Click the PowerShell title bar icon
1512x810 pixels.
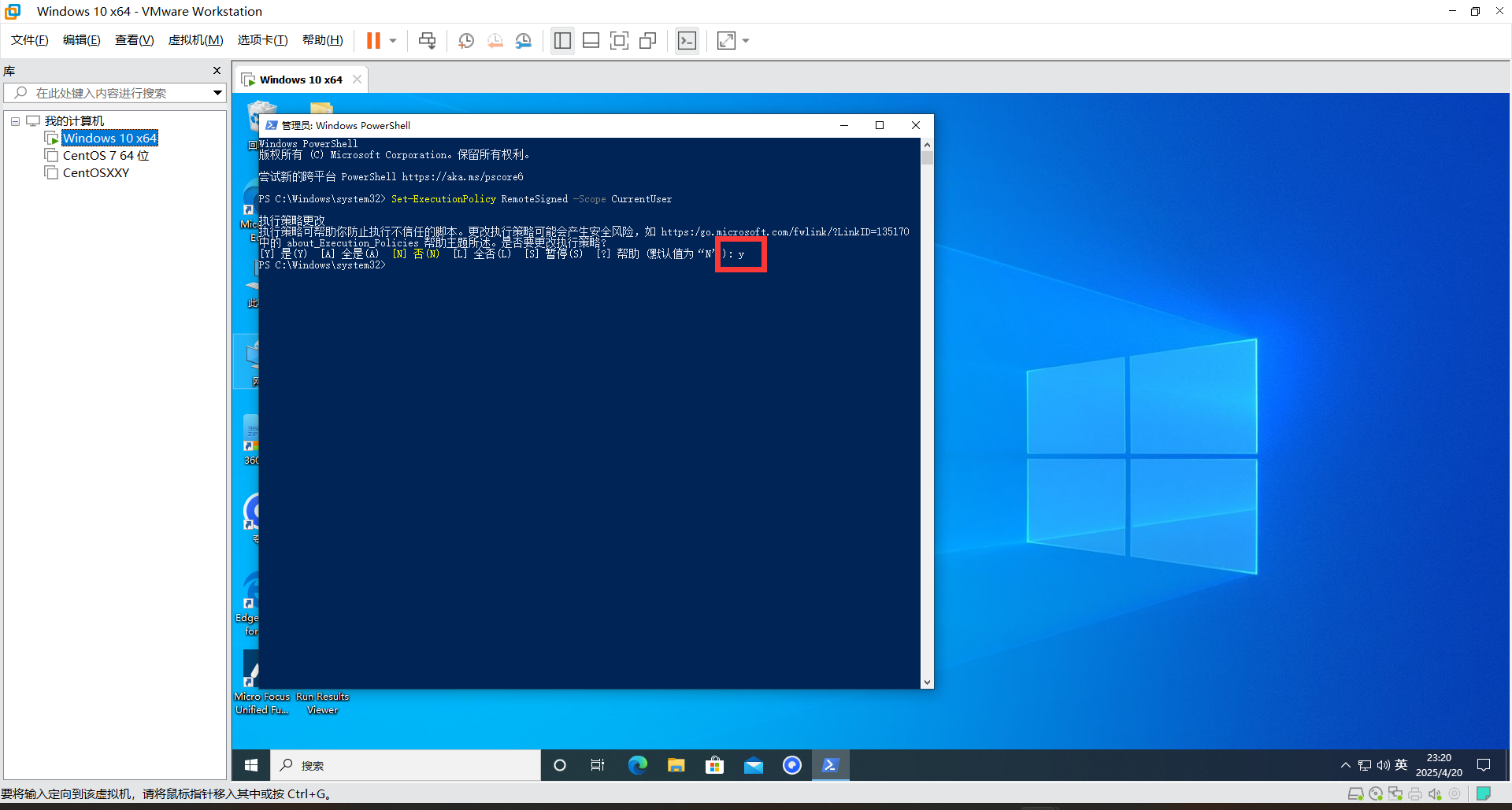(272, 125)
